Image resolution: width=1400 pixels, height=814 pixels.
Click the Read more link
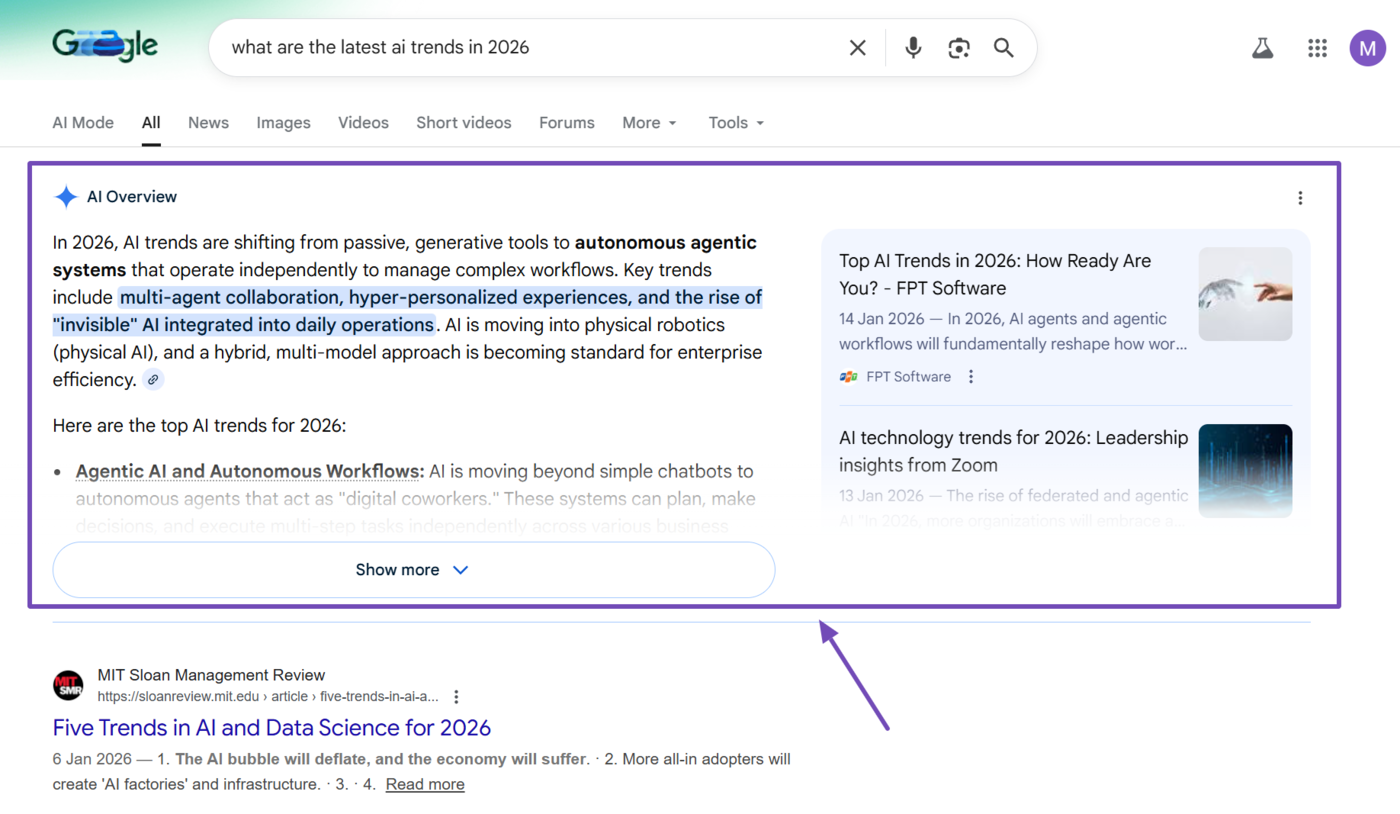click(425, 784)
